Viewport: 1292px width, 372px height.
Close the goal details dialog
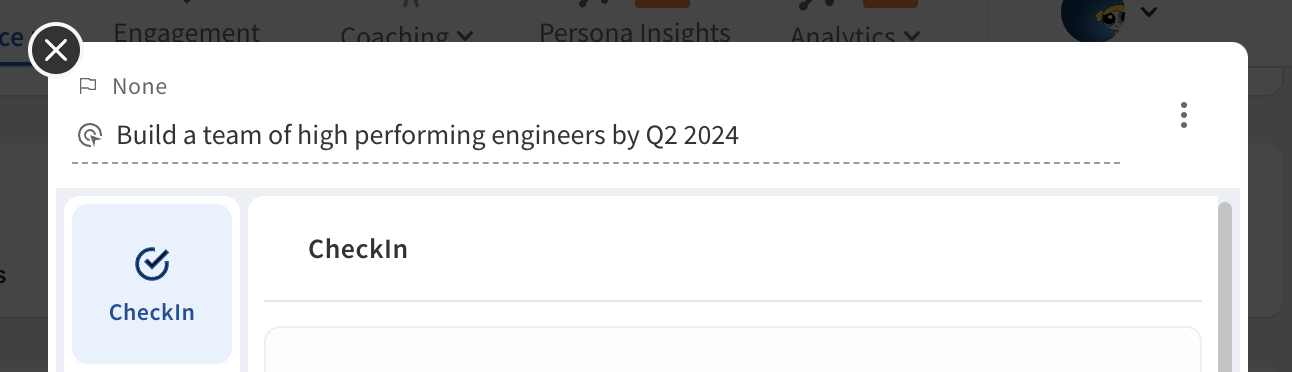(56, 49)
